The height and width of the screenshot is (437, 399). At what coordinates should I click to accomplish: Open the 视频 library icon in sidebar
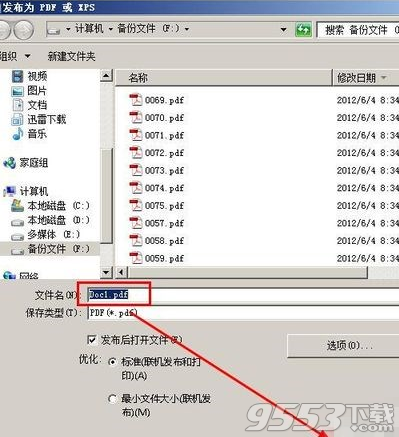coord(18,76)
